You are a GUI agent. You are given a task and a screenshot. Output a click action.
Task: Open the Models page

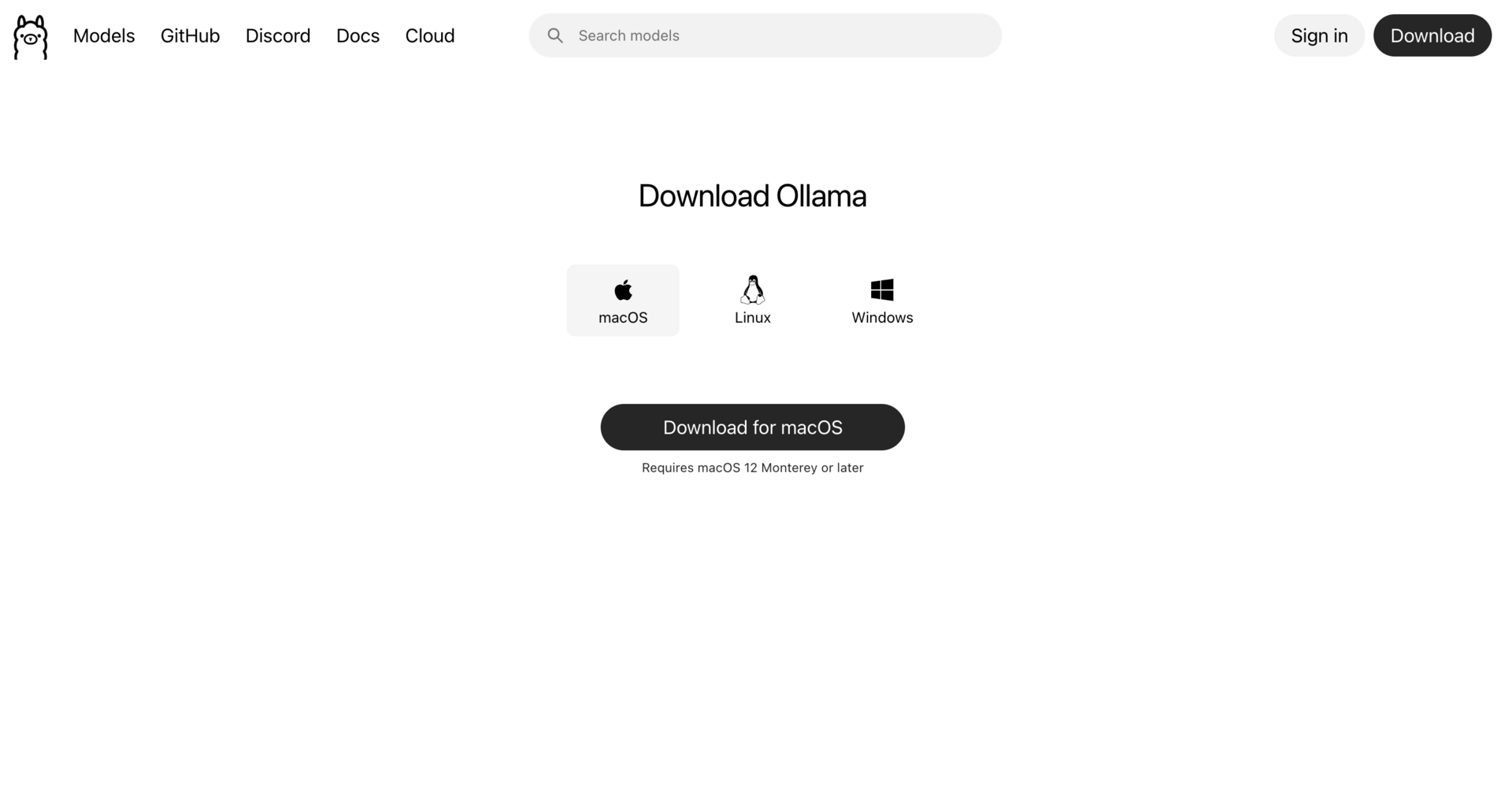pos(104,35)
